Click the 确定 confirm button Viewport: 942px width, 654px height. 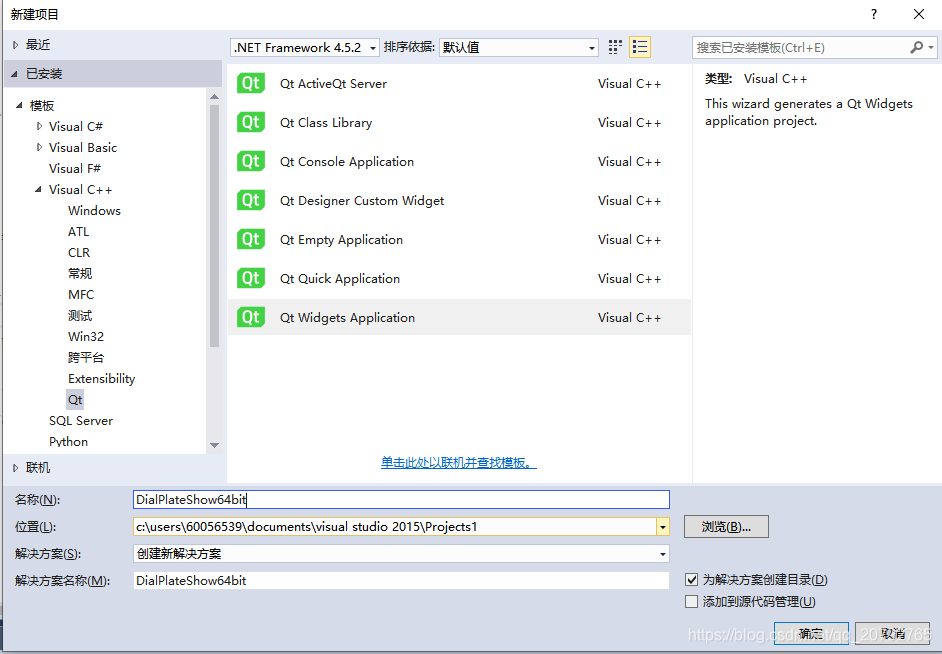811,634
